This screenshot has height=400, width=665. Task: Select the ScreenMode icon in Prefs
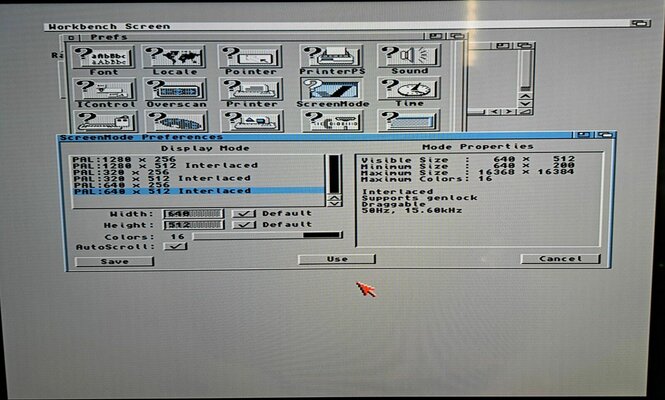click(x=332, y=89)
